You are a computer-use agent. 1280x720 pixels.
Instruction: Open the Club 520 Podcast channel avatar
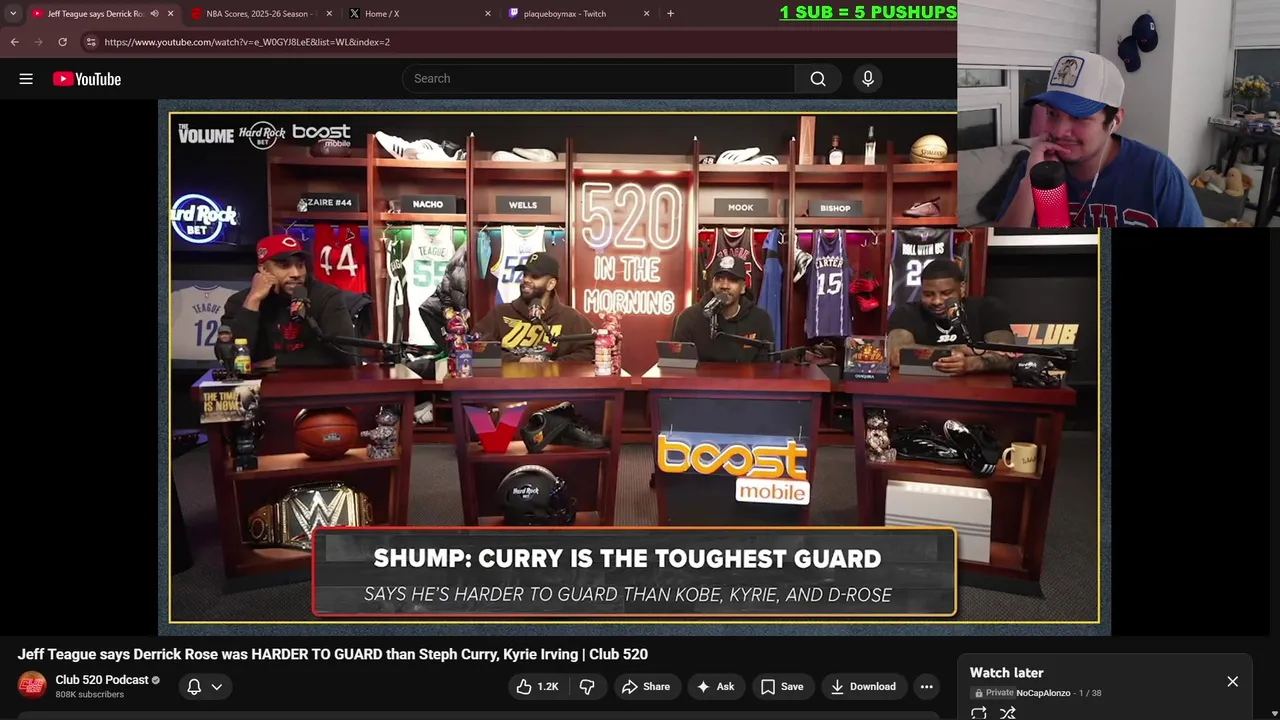[32, 685]
